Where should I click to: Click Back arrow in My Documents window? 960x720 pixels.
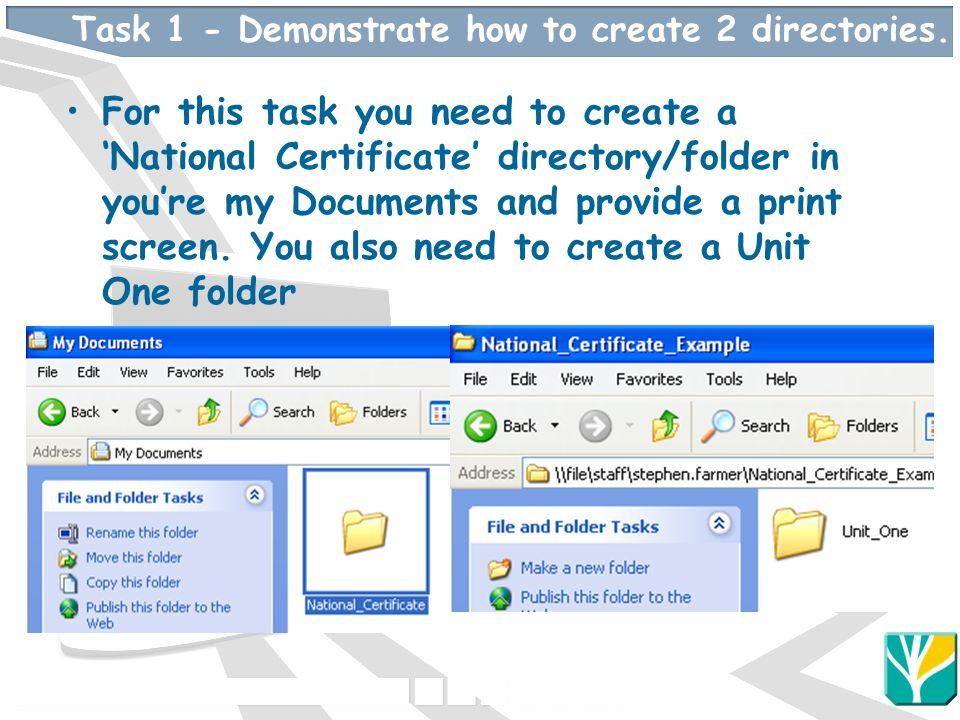[51, 412]
